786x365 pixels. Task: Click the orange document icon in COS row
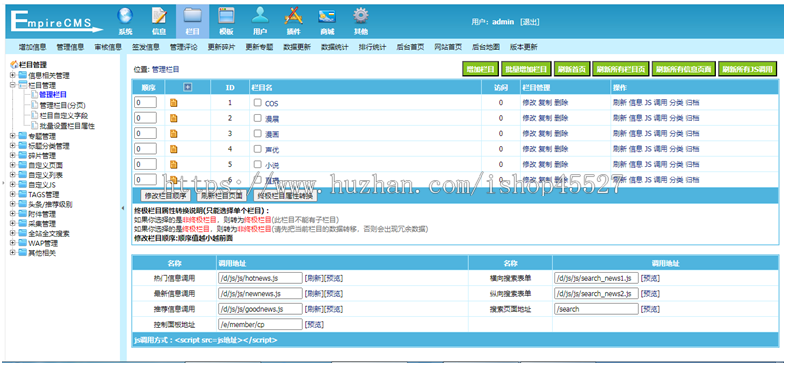click(x=174, y=103)
